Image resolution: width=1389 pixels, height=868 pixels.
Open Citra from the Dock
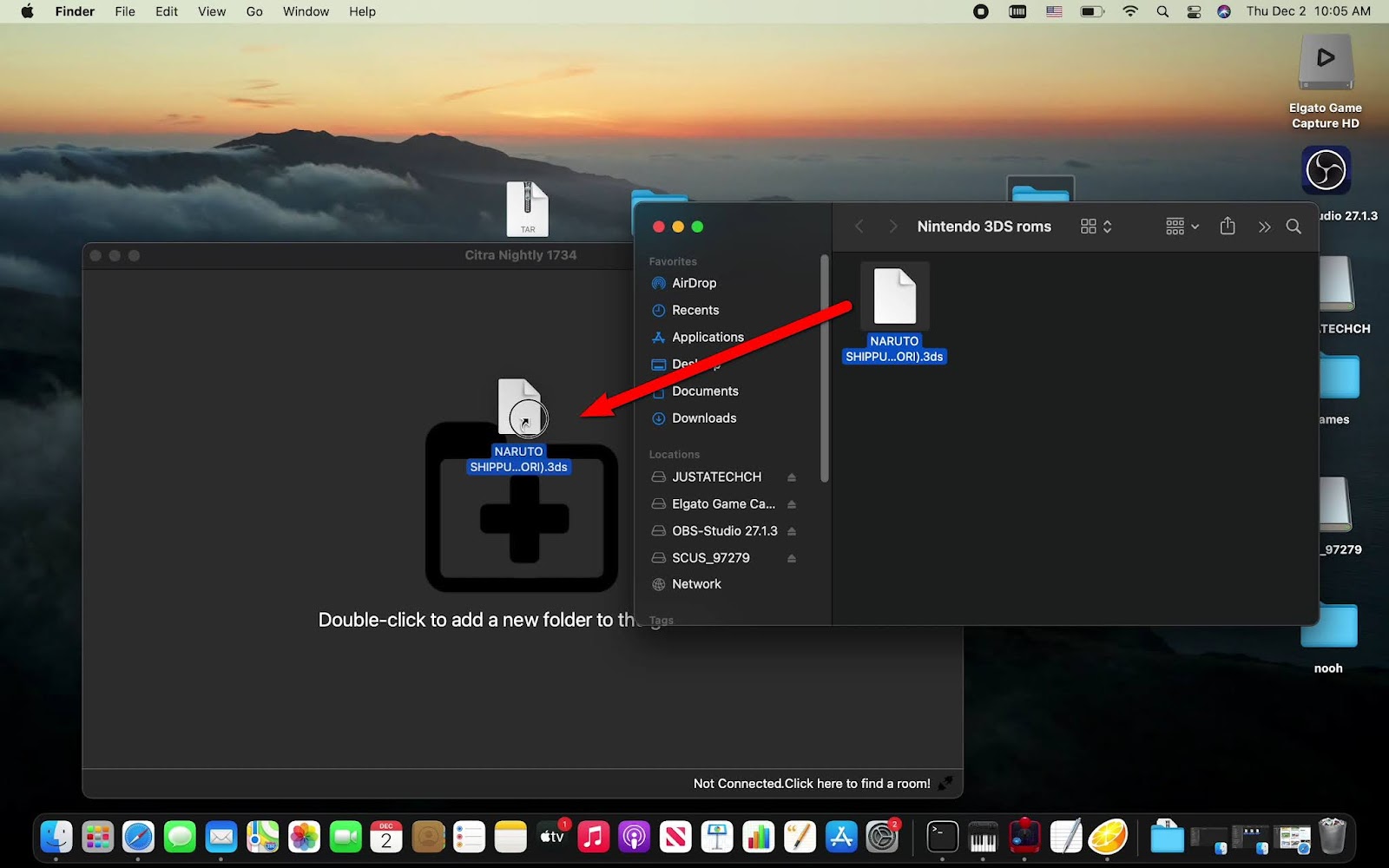pyautogui.click(x=1108, y=838)
